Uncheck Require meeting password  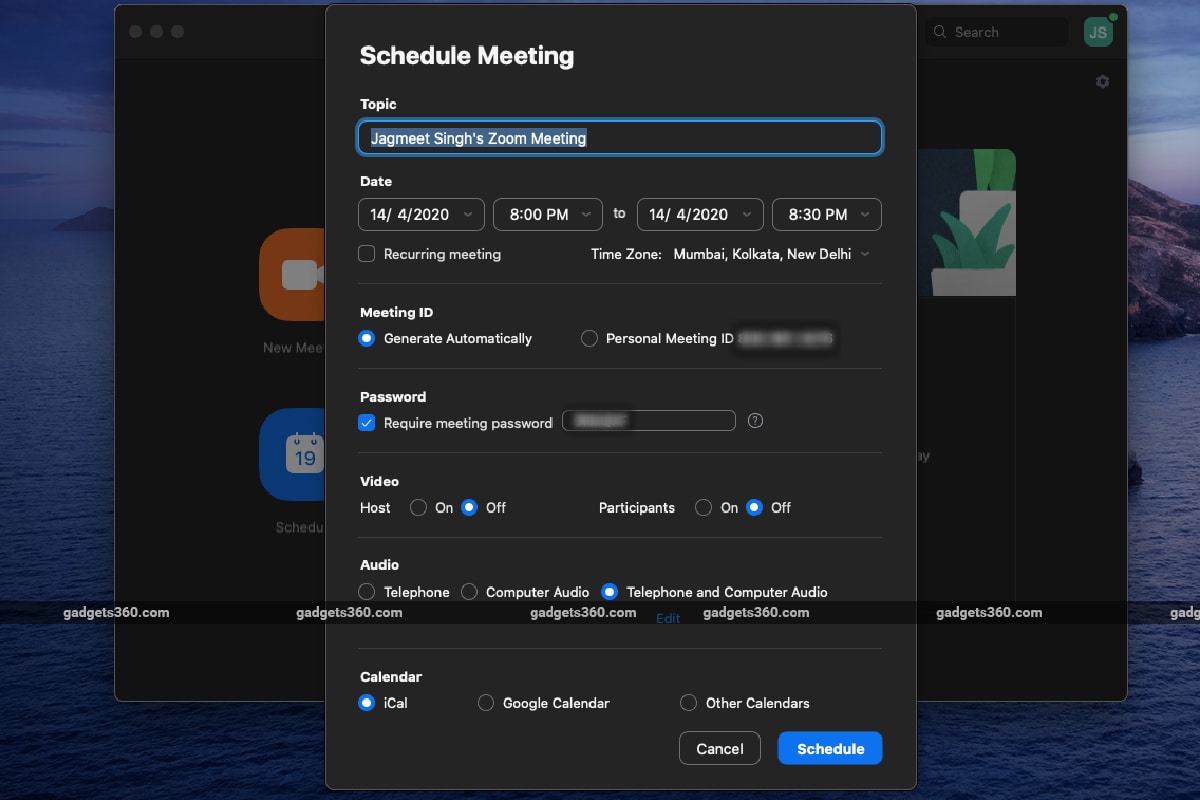(x=367, y=422)
